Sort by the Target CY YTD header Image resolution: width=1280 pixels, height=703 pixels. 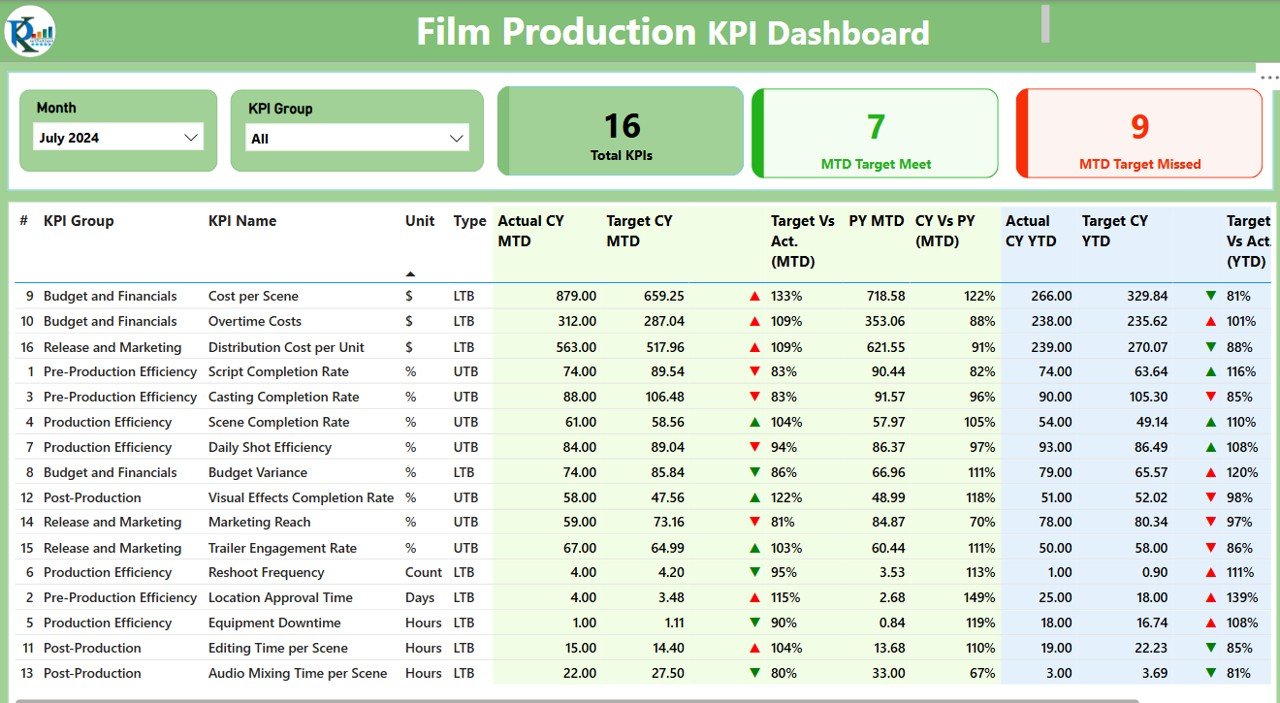(1115, 231)
